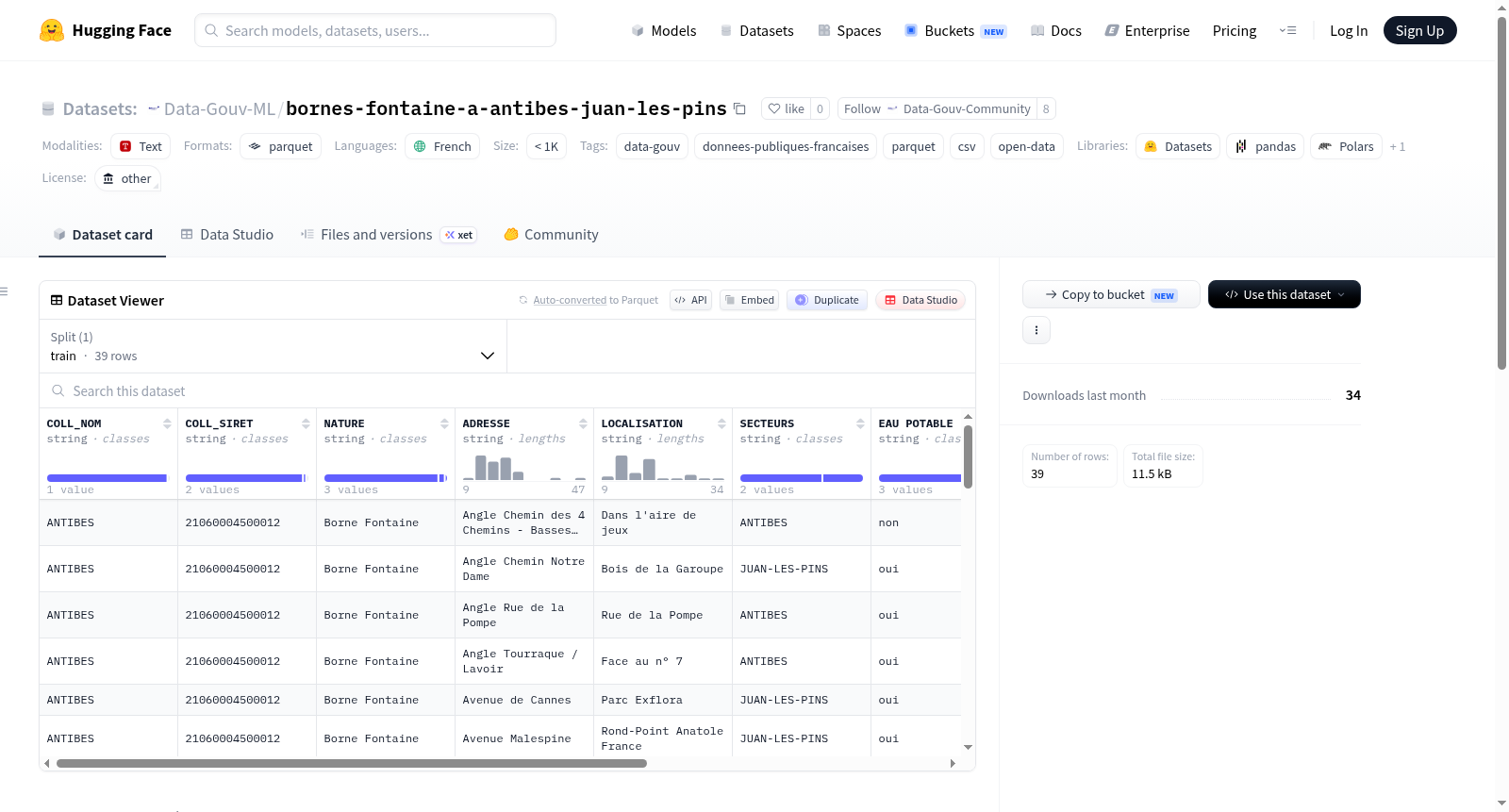The image size is (1509, 812).
Task: Click the French language tag
Action: click(x=442, y=146)
